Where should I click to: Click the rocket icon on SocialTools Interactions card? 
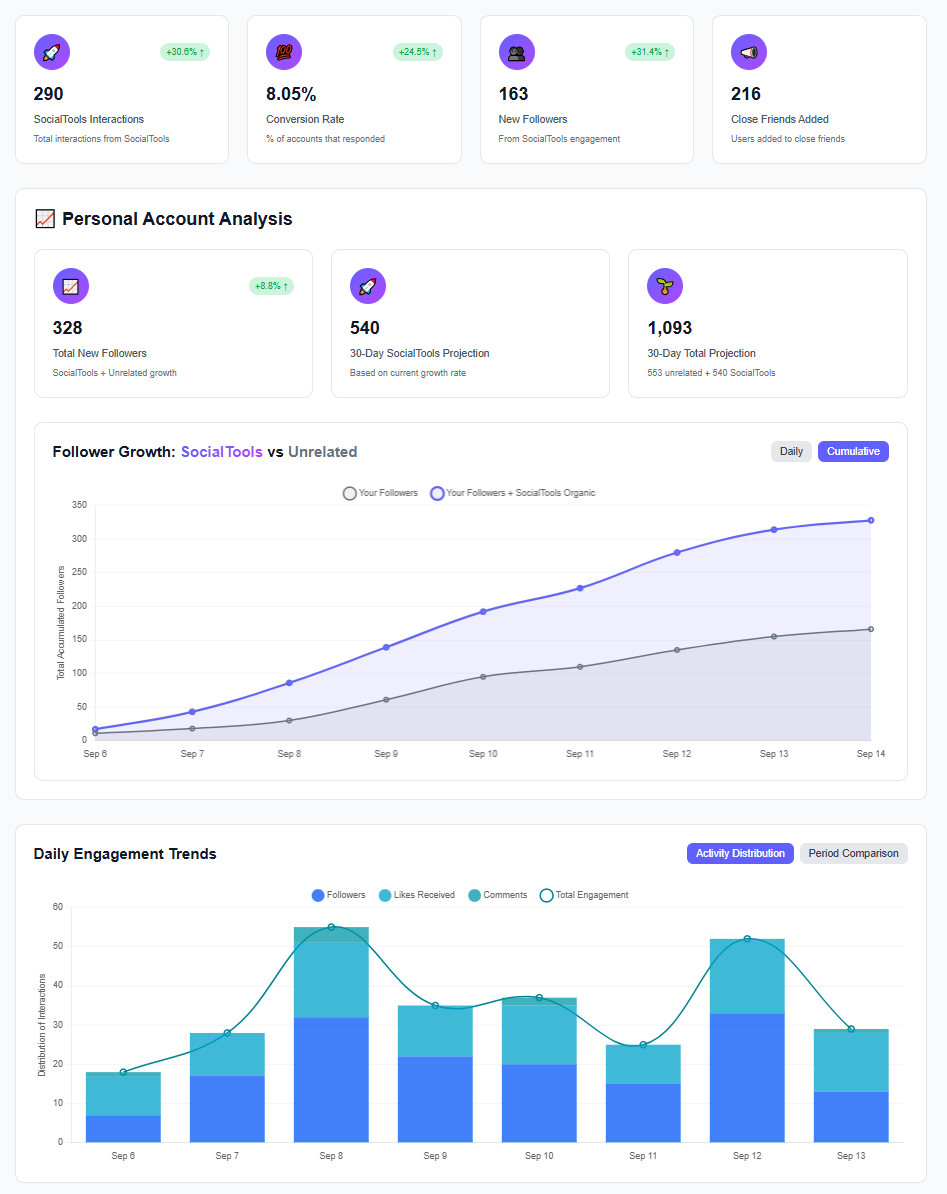[x=52, y=52]
